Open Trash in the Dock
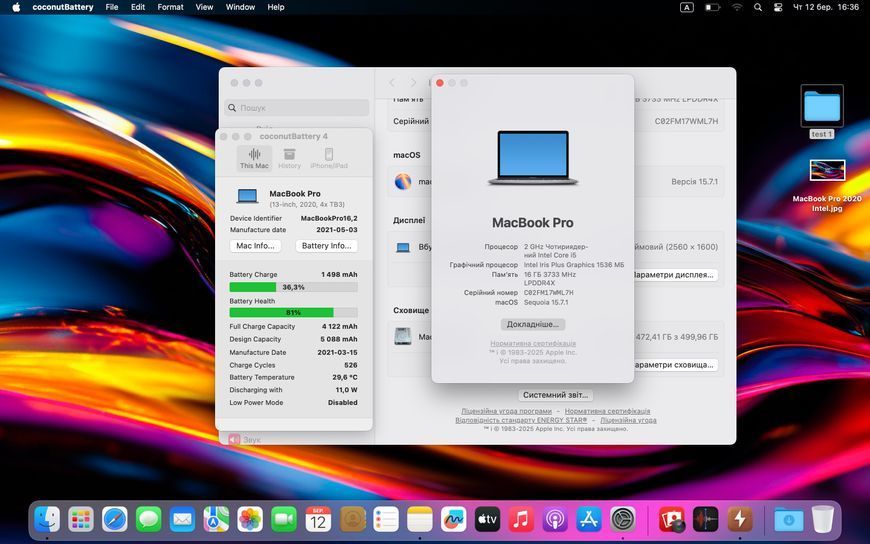Screen dimensions: 870x544 click(x=823, y=520)
